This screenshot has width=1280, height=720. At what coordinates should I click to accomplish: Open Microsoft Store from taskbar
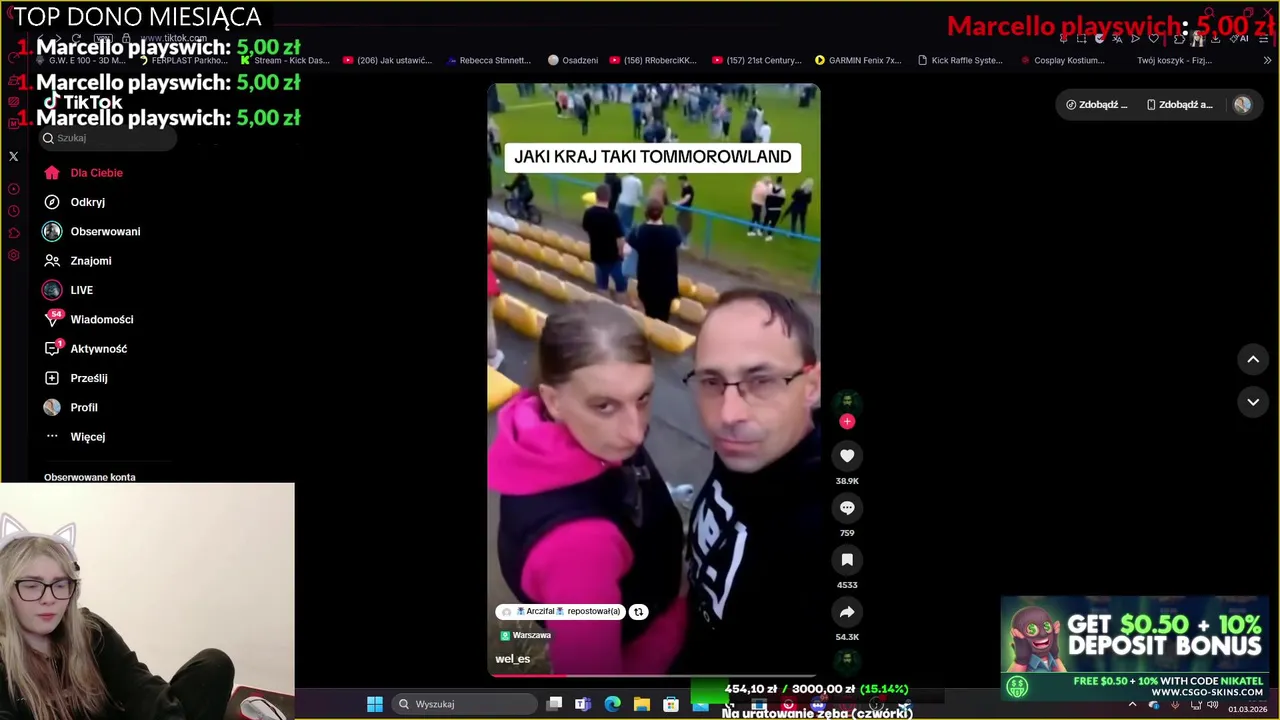click(x=671, y=704)
